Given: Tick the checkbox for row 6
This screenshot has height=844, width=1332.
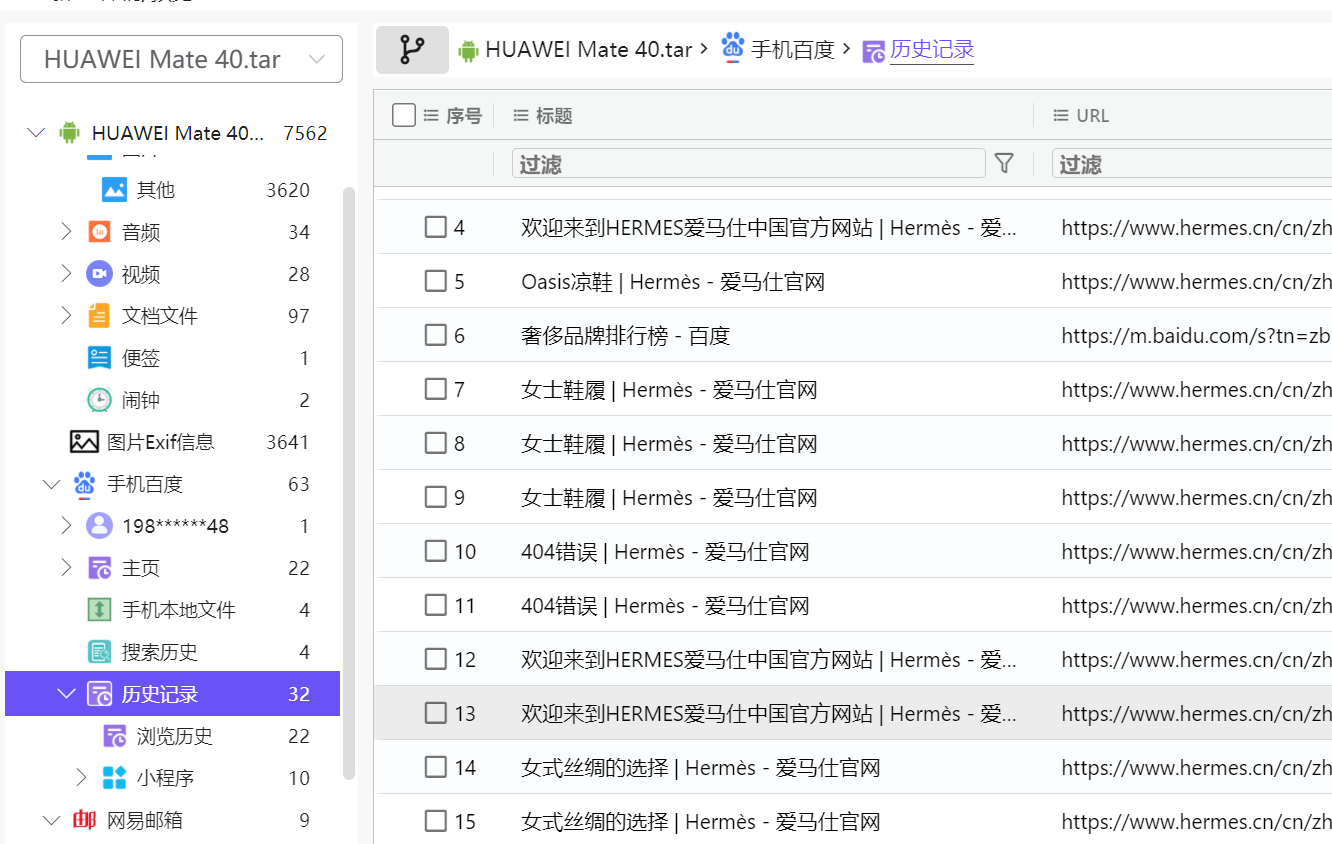Looking at the screenshot, I should (435, 335).
